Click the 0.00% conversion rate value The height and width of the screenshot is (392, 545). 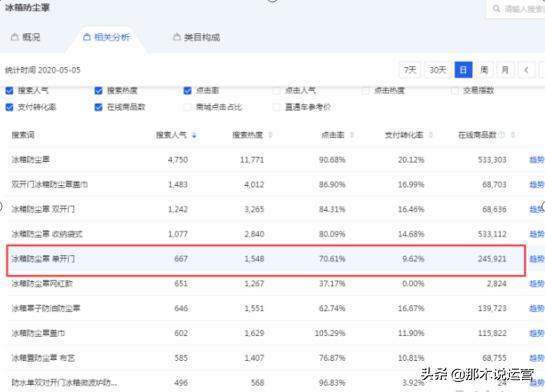(413, 284)
